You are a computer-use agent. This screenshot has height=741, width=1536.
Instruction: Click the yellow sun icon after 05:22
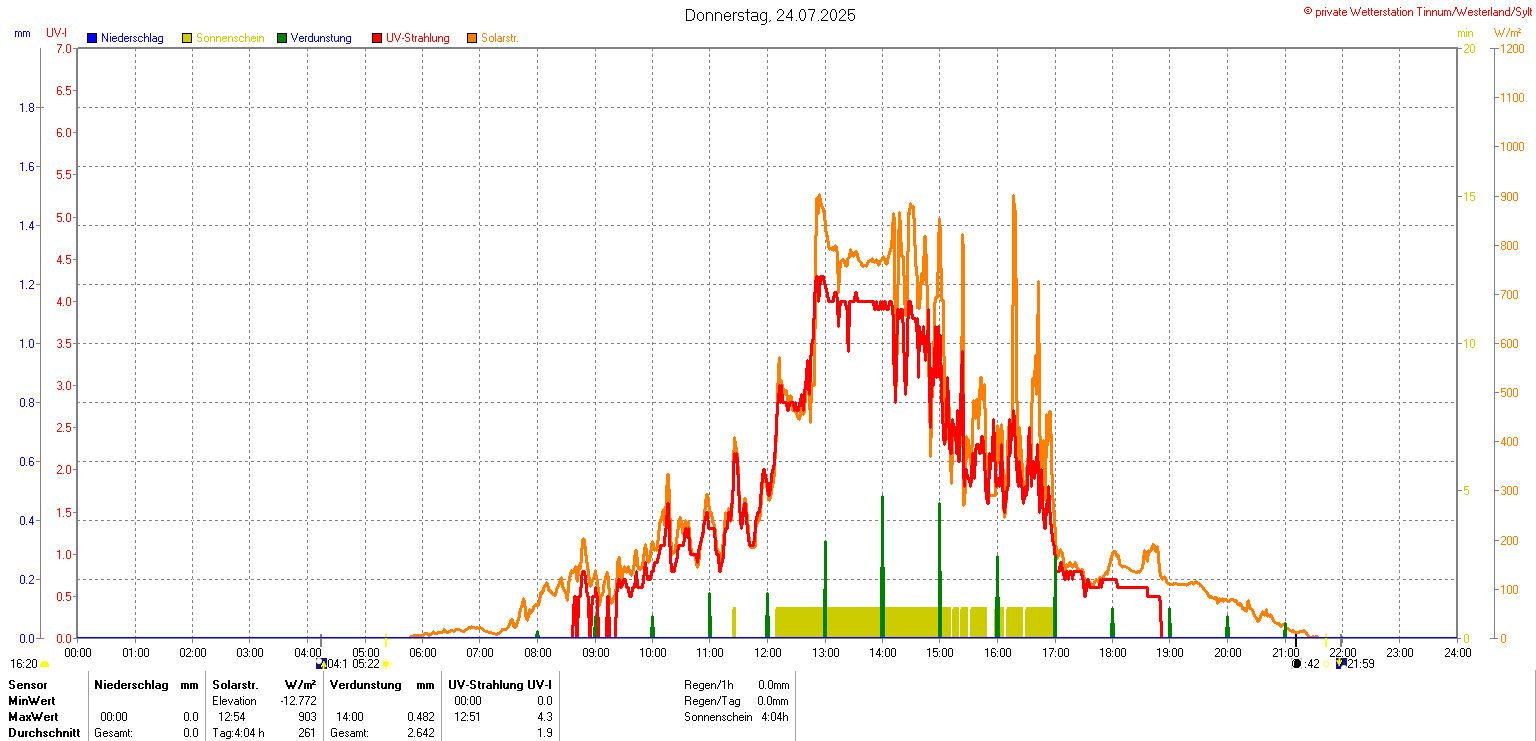(x=386, y=664)
